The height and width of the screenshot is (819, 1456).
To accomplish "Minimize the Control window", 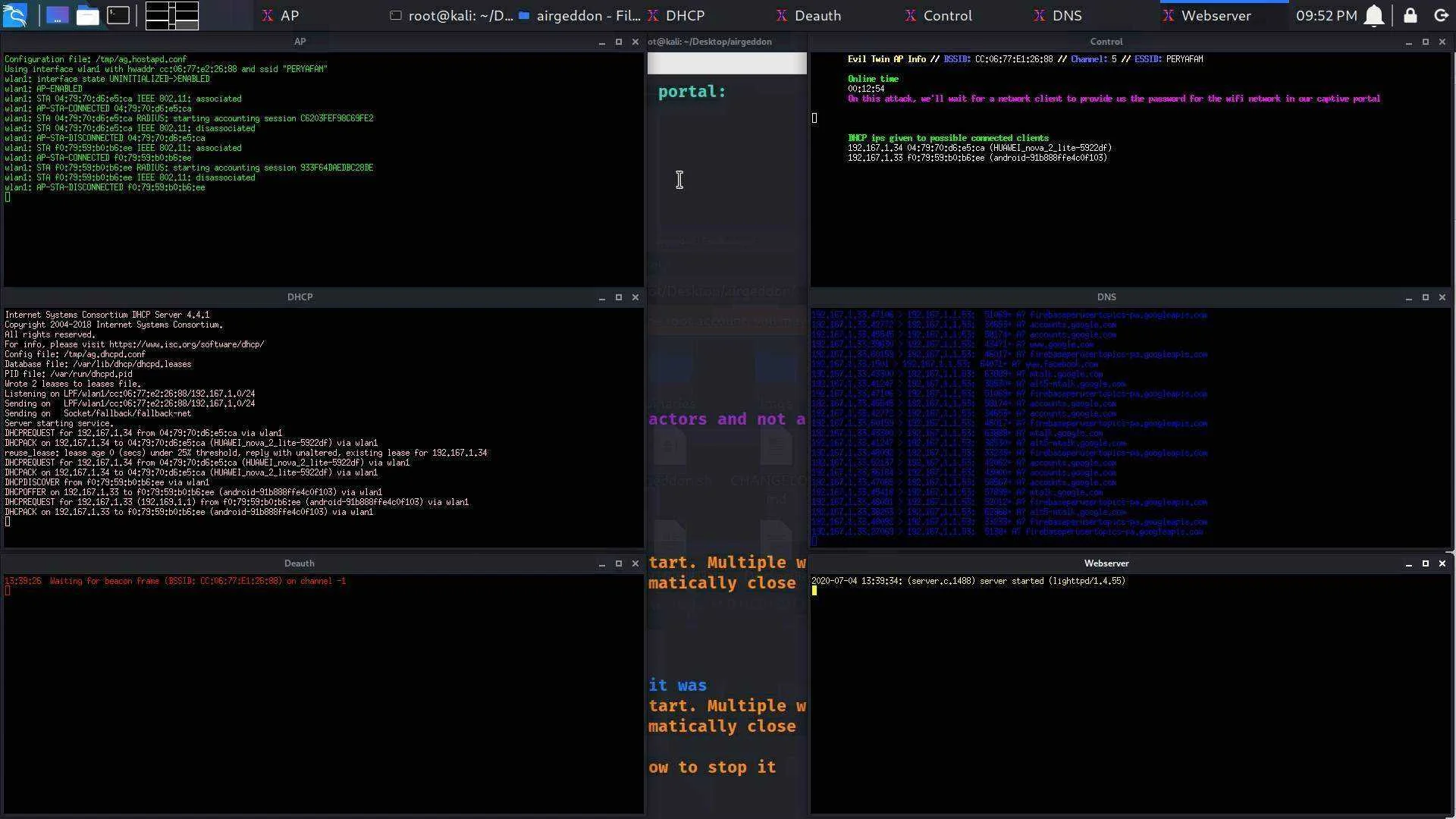I will [x=1409, y=42].
